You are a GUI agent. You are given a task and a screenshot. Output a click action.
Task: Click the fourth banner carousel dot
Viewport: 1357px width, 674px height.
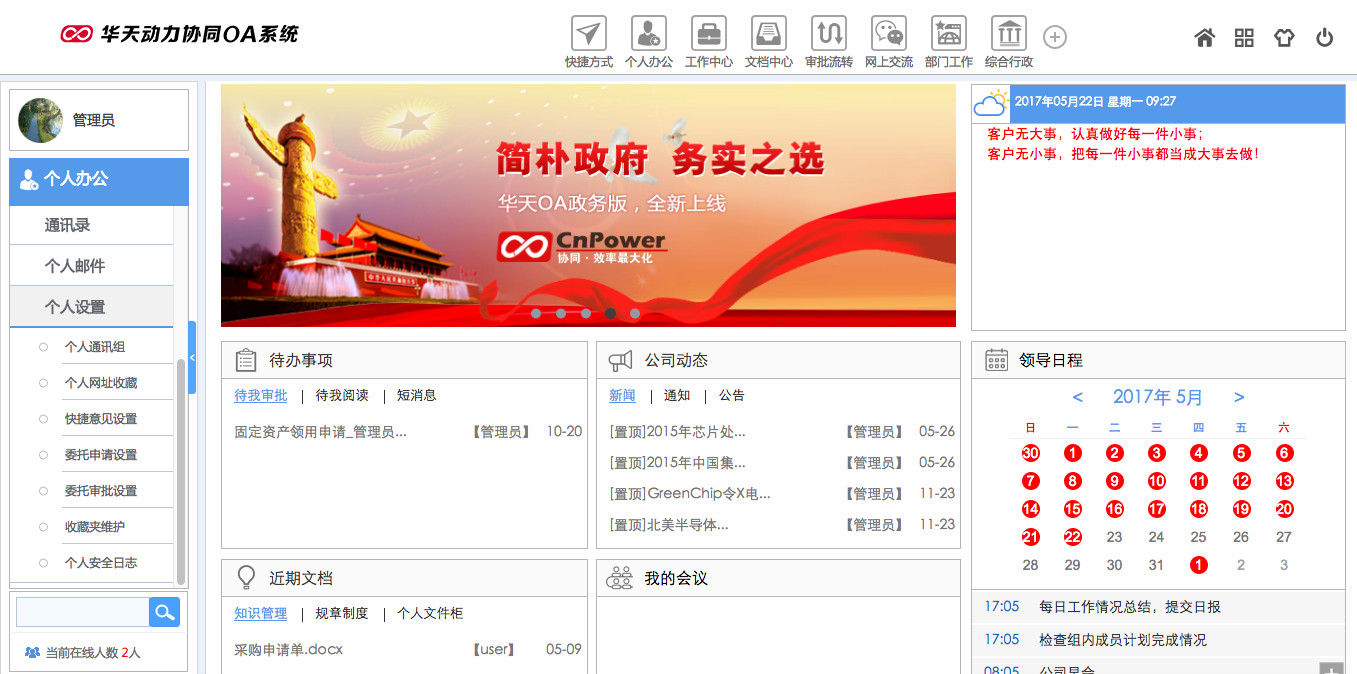click(610, 313)
